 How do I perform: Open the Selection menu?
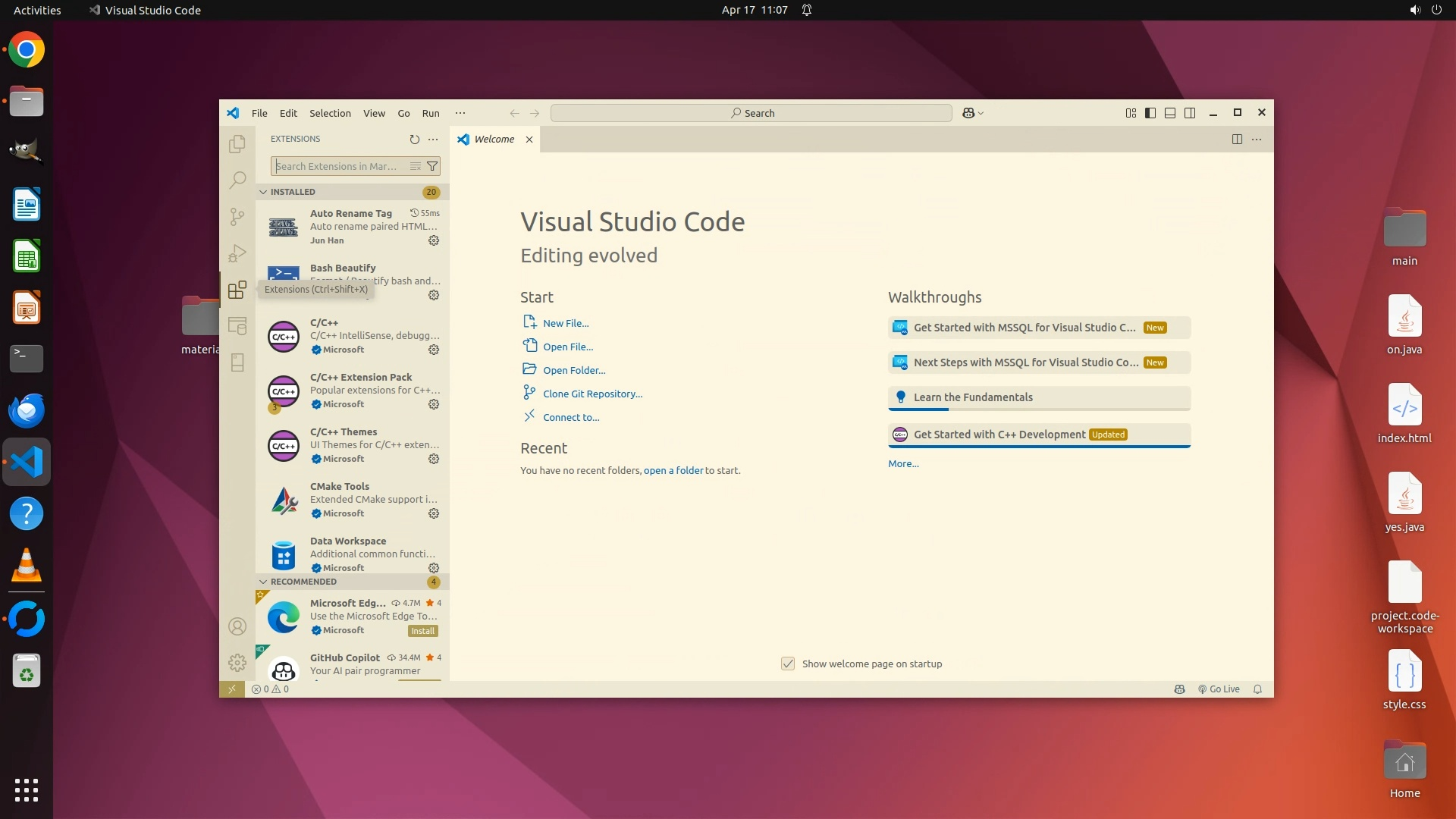[330, 113]
